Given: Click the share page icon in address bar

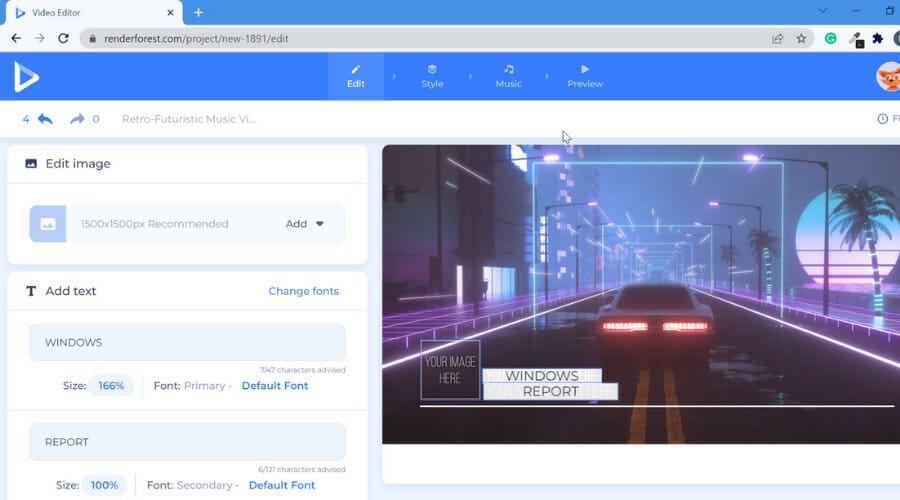Looking at the screenshot, I should tap(777, 38).
